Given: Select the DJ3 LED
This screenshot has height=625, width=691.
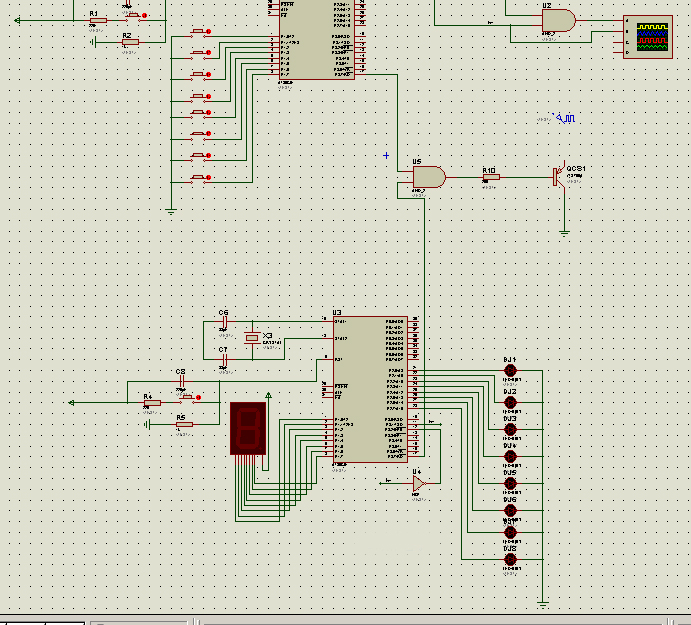Looking at the screenshot, I should pyautogui.click(x=510, y=429).
